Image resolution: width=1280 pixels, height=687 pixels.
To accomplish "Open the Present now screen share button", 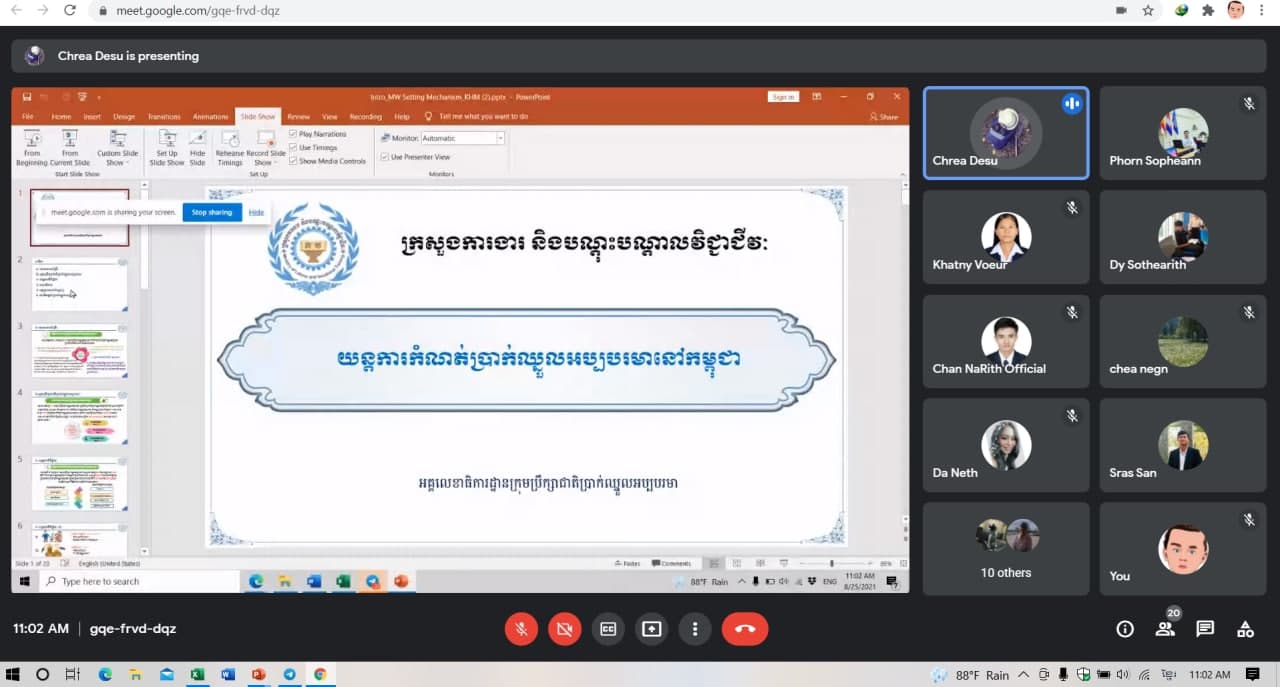I will pyautogui.click(x=652, y=629).
